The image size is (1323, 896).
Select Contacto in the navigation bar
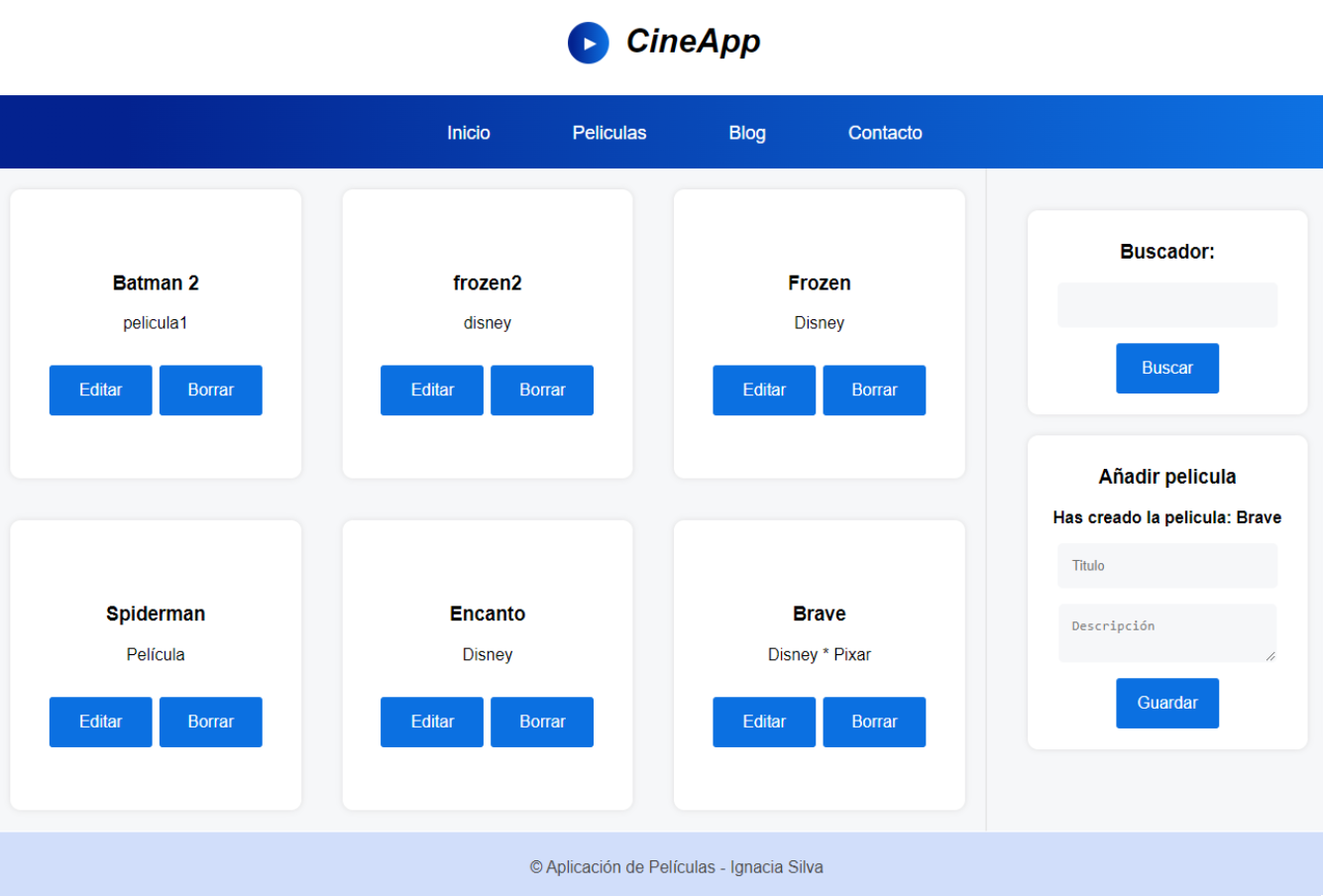885,133
